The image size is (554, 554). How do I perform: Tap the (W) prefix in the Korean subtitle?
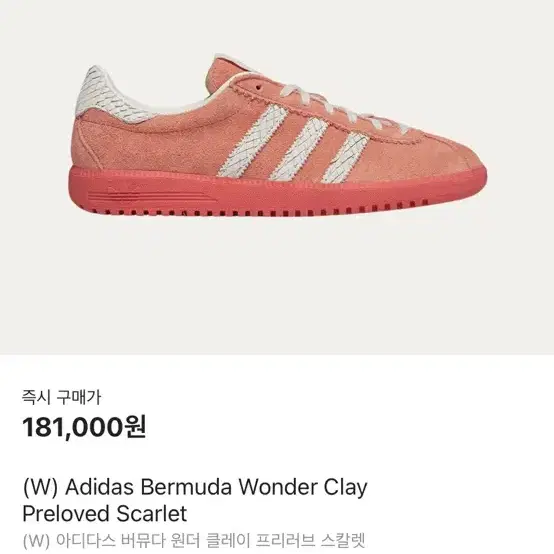[x=36, y=541]
